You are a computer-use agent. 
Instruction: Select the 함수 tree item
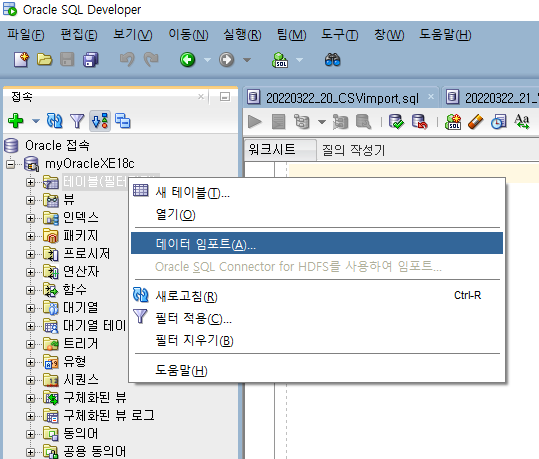tap(75, 290)
